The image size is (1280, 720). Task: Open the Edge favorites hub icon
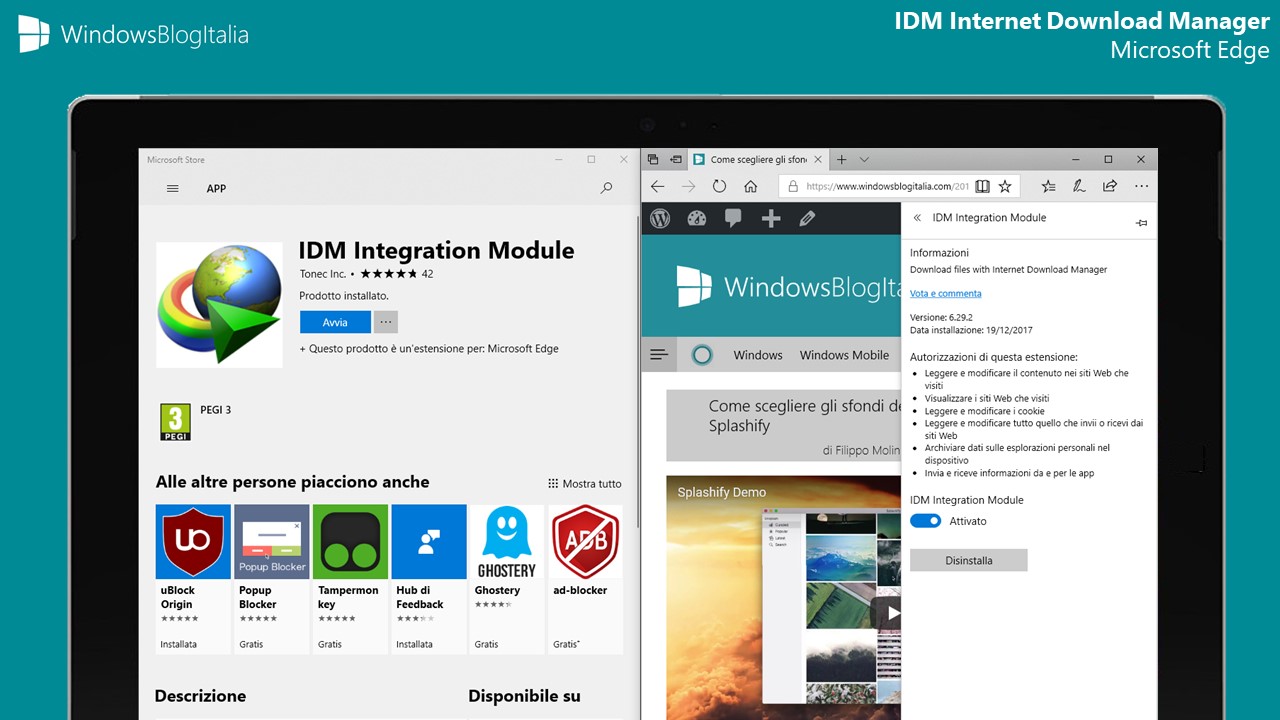tap(1048, 186)
